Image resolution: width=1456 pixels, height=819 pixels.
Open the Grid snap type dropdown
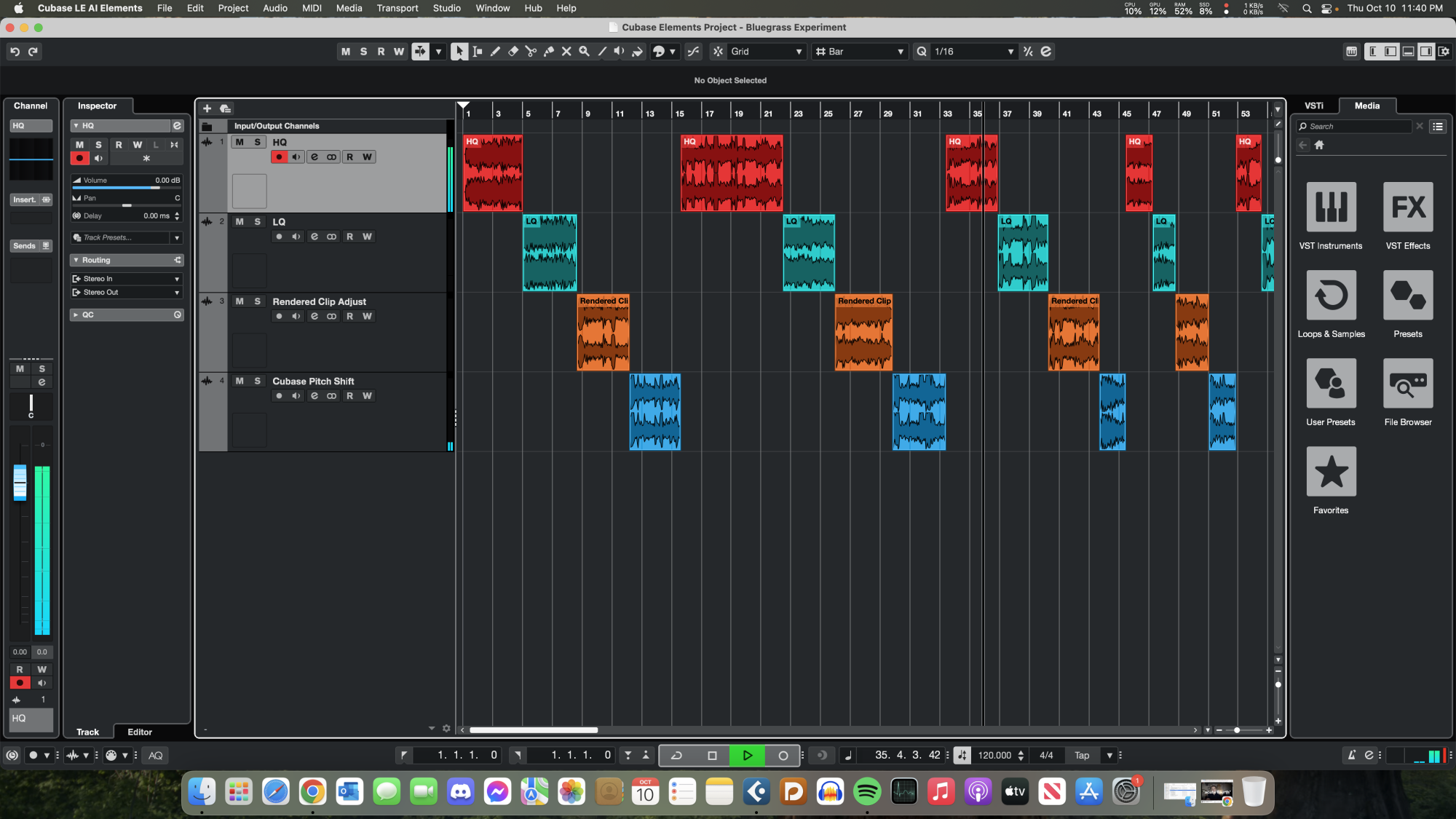pos(766,52)
